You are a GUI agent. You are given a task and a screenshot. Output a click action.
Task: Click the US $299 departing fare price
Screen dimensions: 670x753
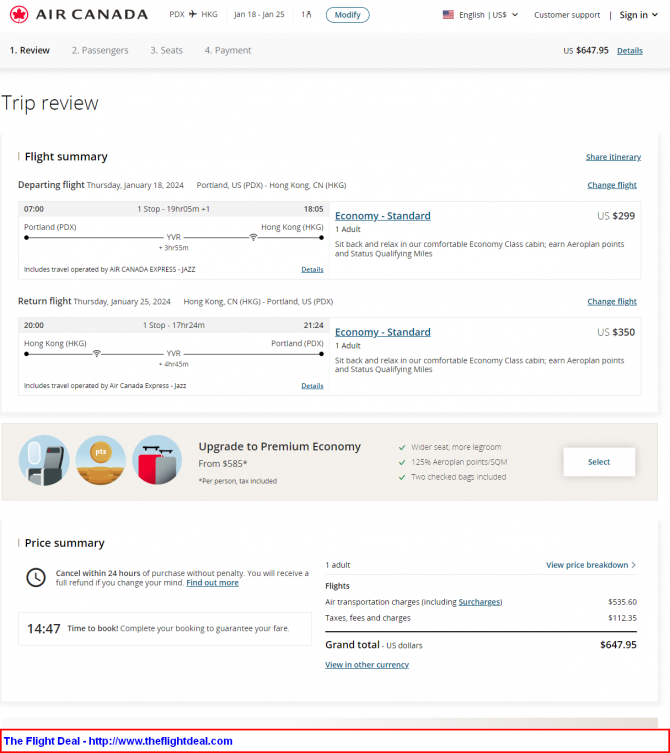(616, 216)
